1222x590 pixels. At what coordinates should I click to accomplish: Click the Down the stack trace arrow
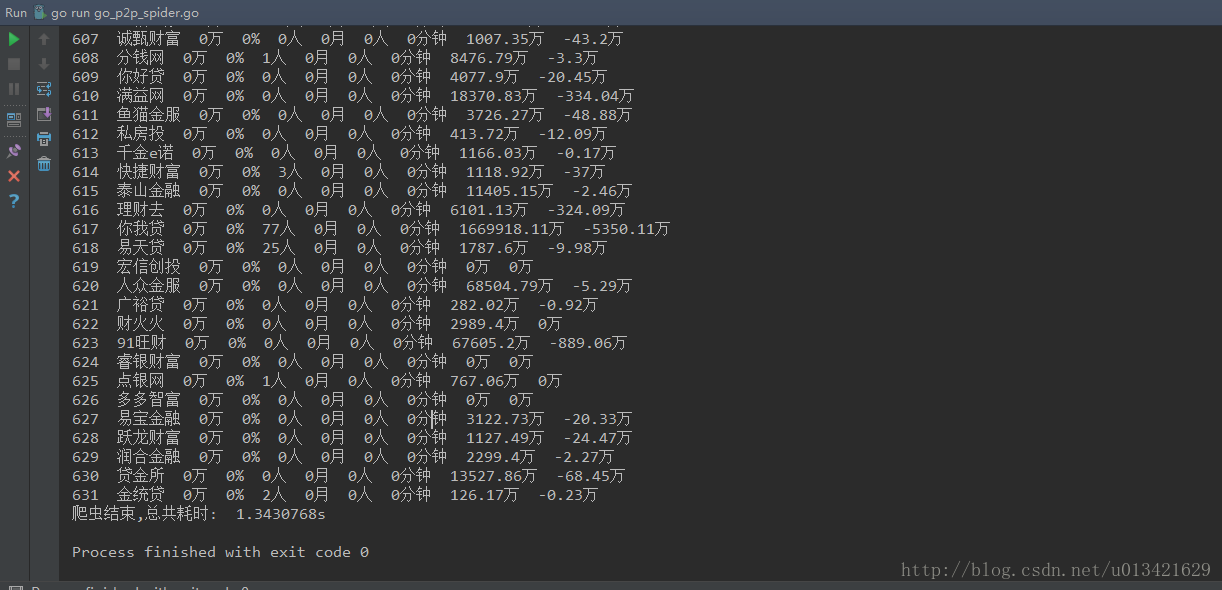click(44, 64)
